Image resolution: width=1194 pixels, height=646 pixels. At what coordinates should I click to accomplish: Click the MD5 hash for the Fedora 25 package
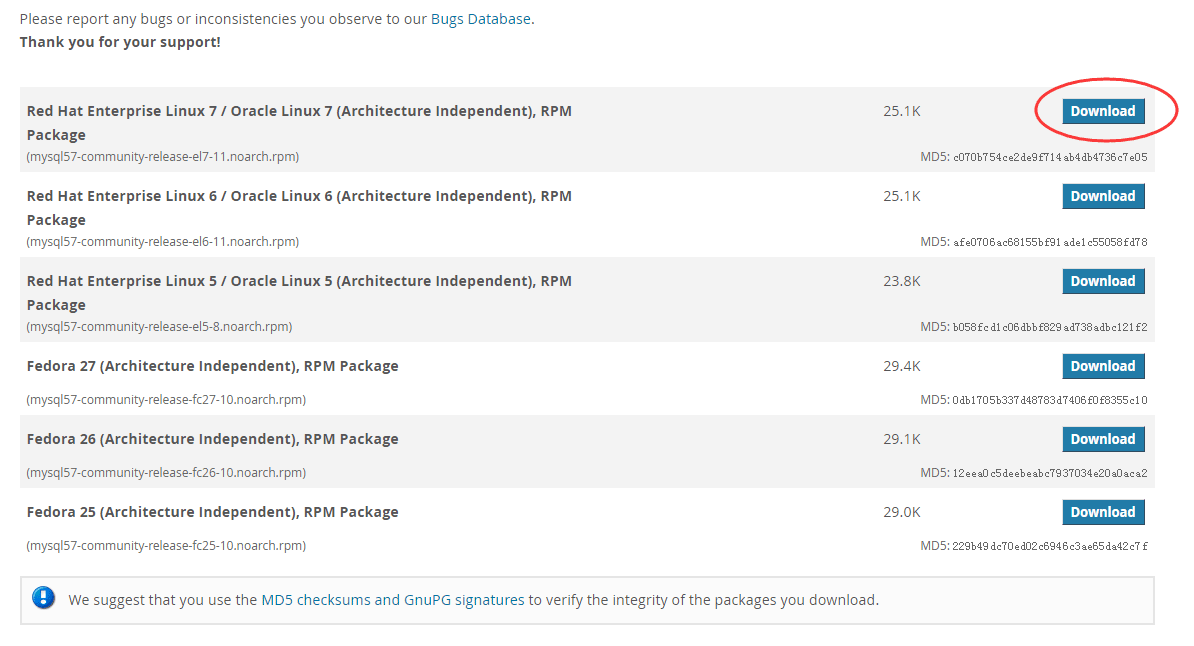click(x=1050, y=546)
